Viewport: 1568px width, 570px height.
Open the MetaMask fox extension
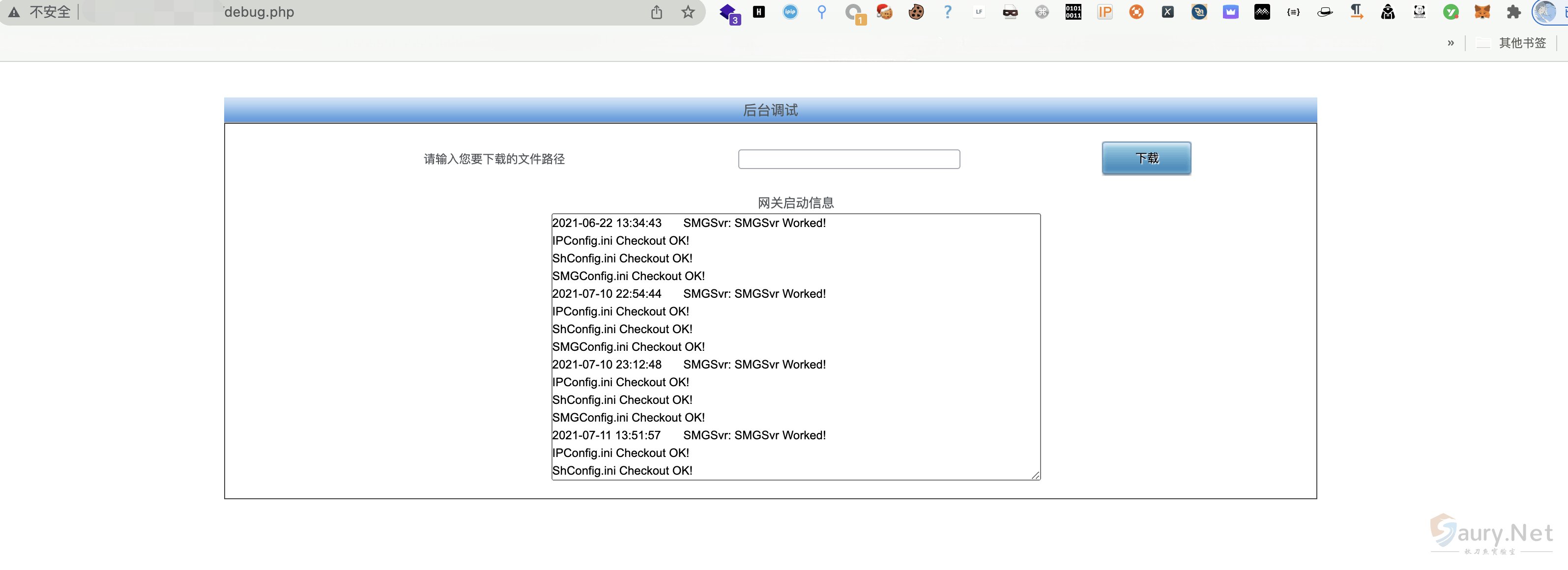[1483, 12]
